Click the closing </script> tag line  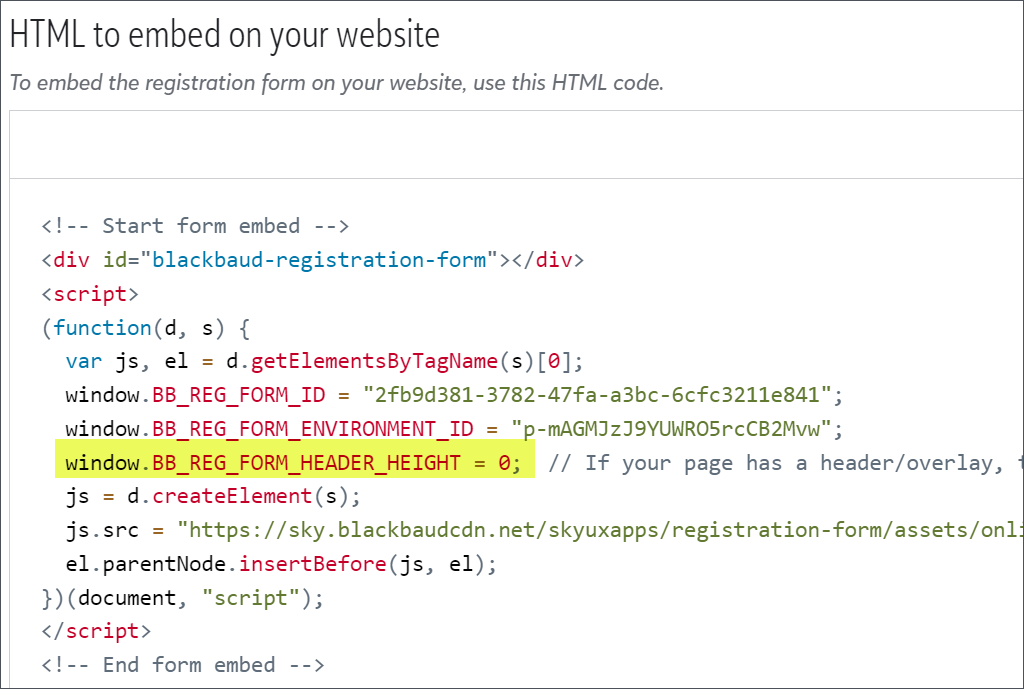pos(96,632)
